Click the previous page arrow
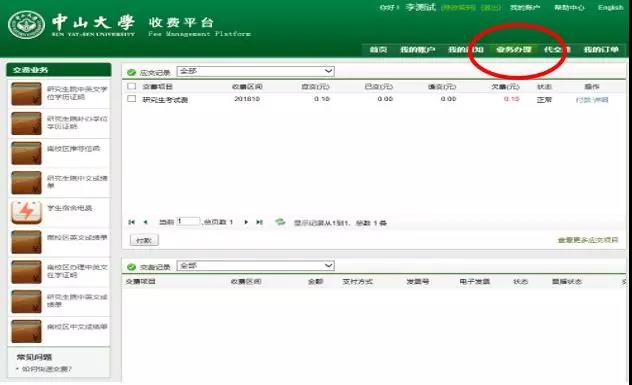 pyautogui.click(x=146, y=222)
